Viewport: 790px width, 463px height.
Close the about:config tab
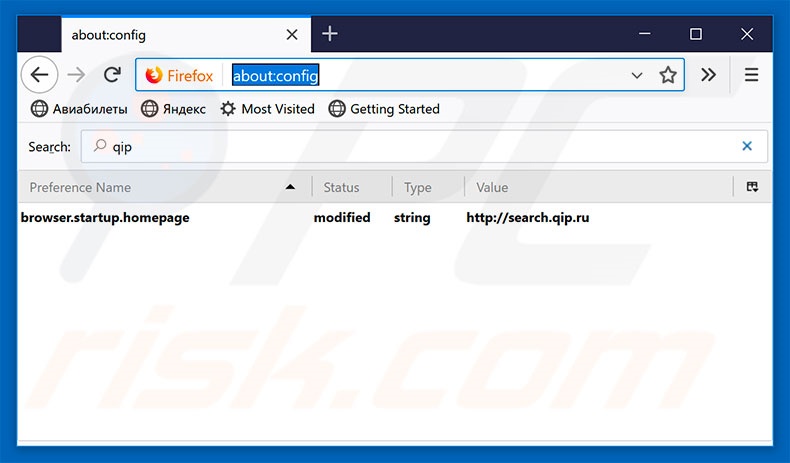pyautogui.click(x=292, y=35)
